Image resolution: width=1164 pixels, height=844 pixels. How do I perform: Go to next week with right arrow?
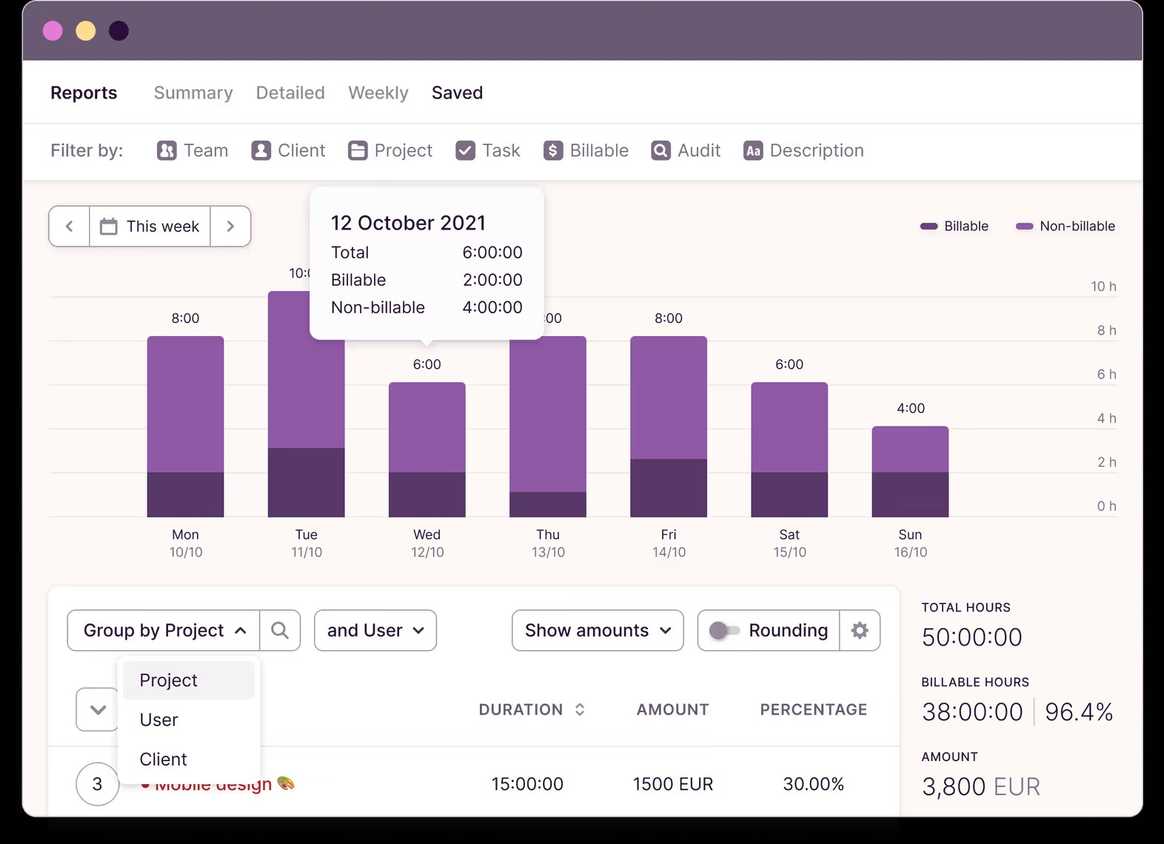230,226
